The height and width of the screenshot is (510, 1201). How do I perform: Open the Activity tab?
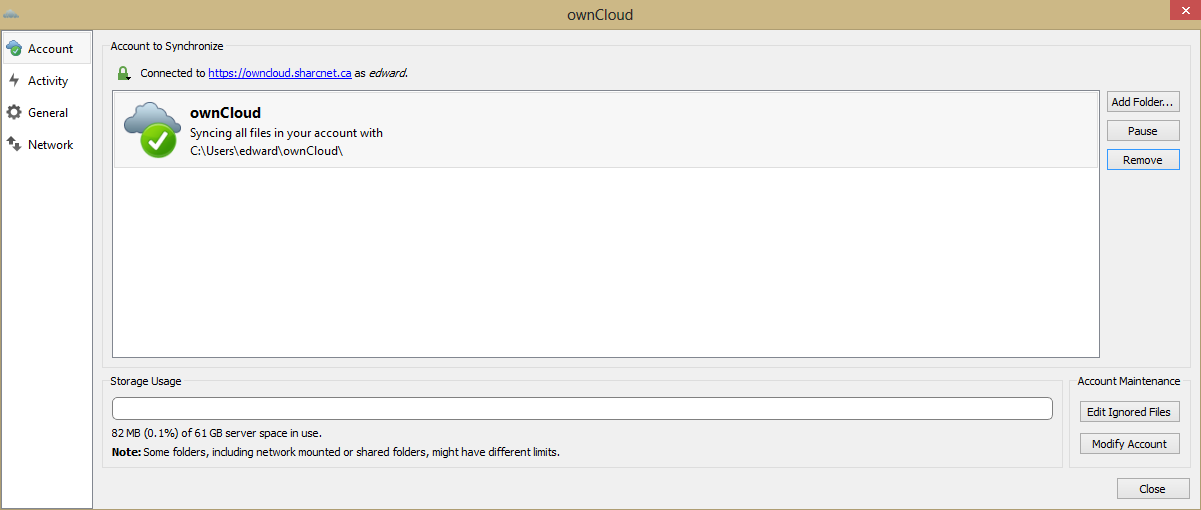click(48, 81)
